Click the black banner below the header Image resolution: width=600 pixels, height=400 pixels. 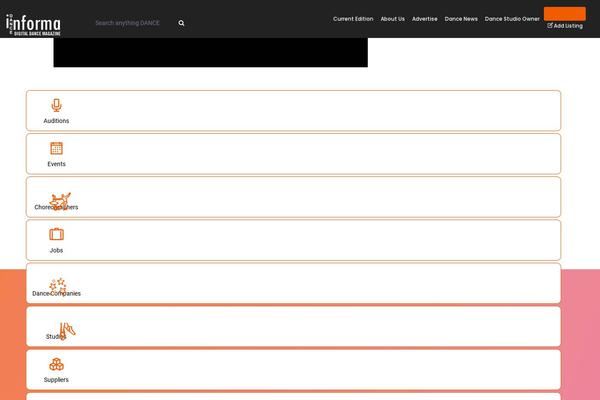pos(210,52)
